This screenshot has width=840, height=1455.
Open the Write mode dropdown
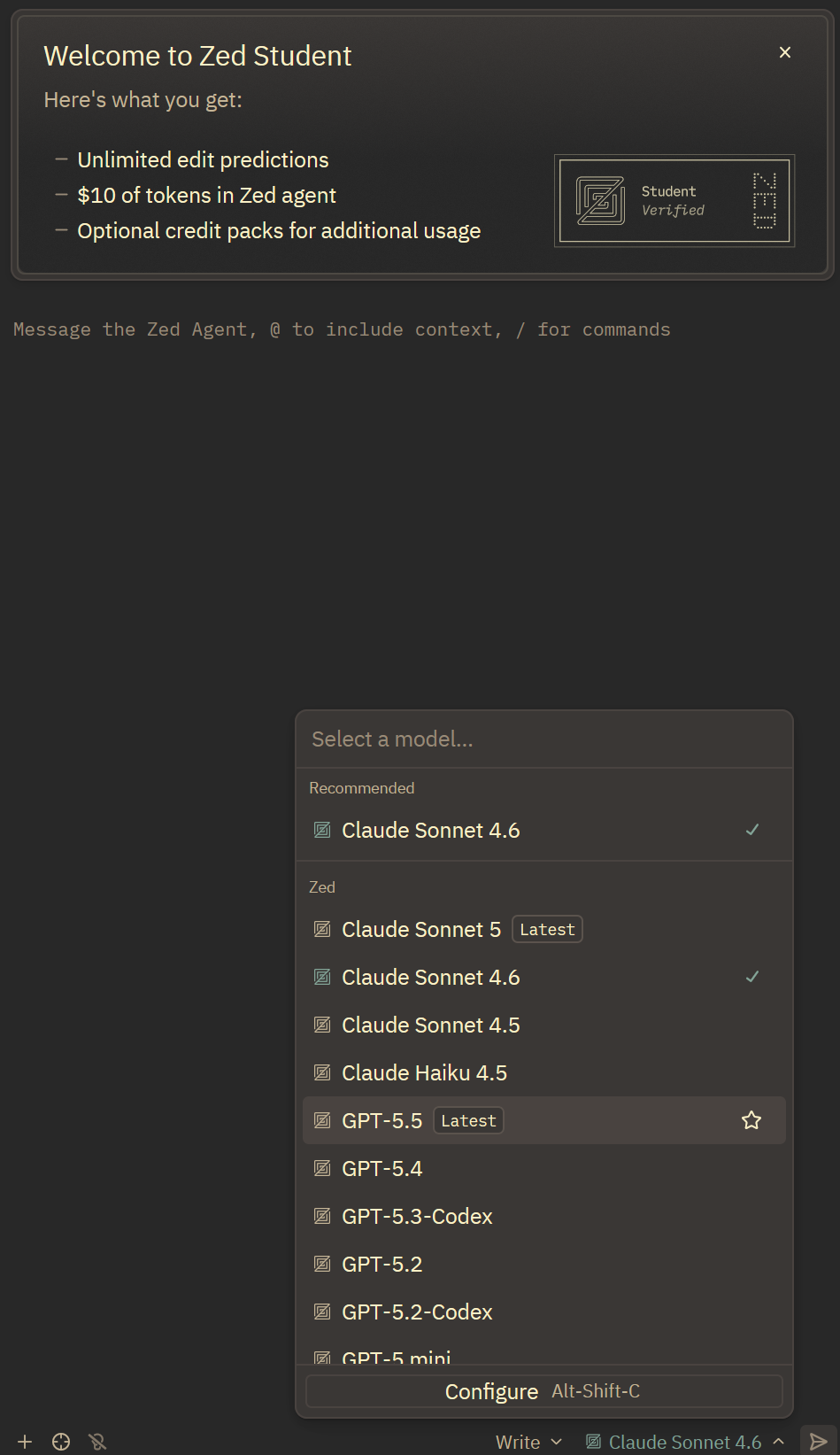click(528, 1442)
